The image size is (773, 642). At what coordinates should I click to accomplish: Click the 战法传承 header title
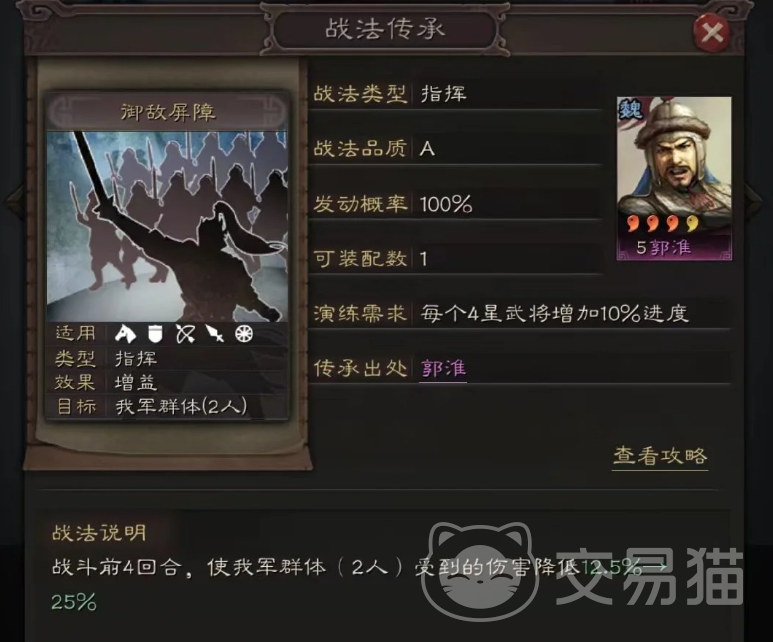[385, 29]
